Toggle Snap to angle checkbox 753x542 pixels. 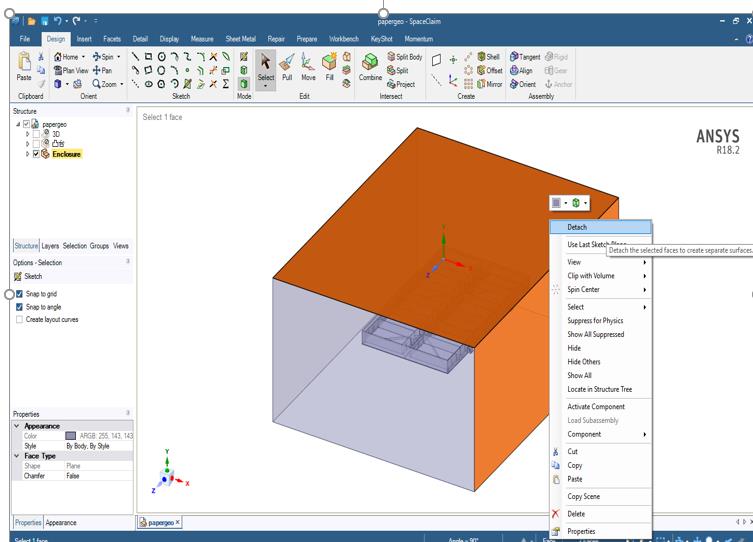[x=19, y=307]
